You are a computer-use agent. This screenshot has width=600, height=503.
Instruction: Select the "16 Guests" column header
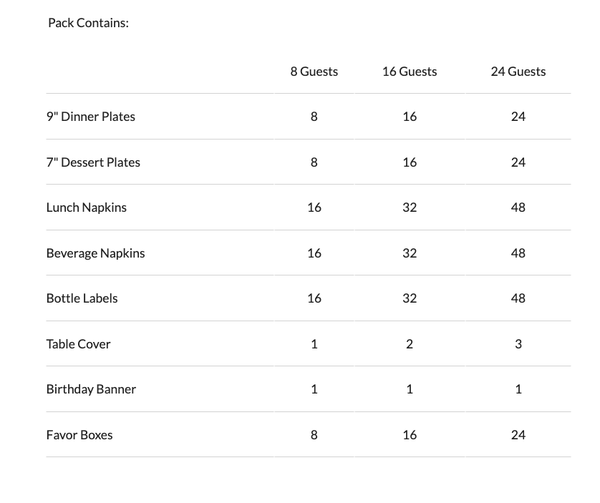(x=409, y=71)
